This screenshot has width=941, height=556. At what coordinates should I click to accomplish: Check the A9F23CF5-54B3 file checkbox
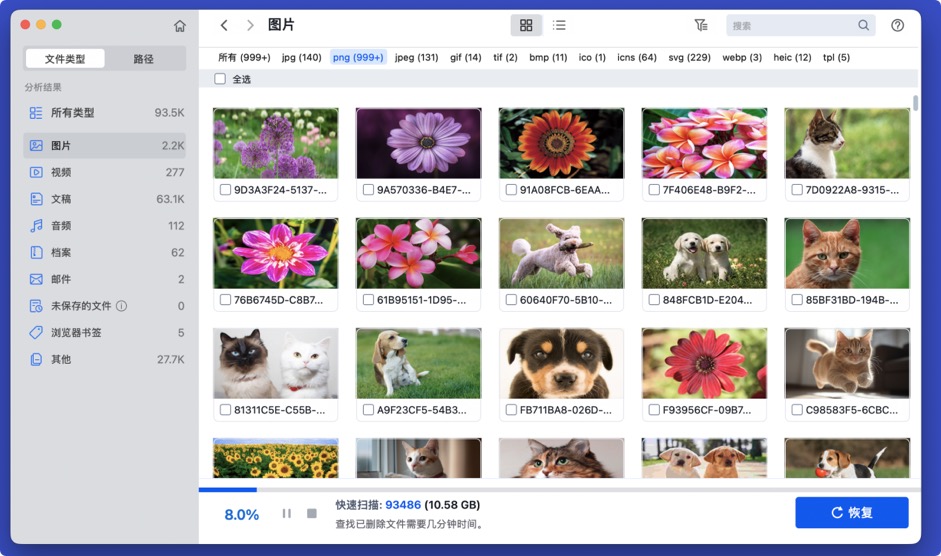click(368, 410)
